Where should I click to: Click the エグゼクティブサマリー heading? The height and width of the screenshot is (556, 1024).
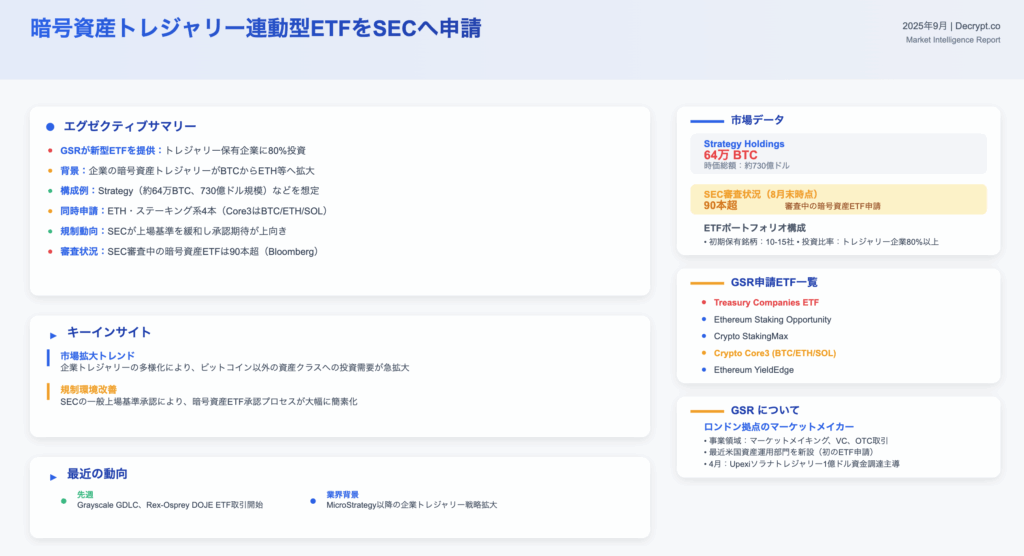pos(129,126)
